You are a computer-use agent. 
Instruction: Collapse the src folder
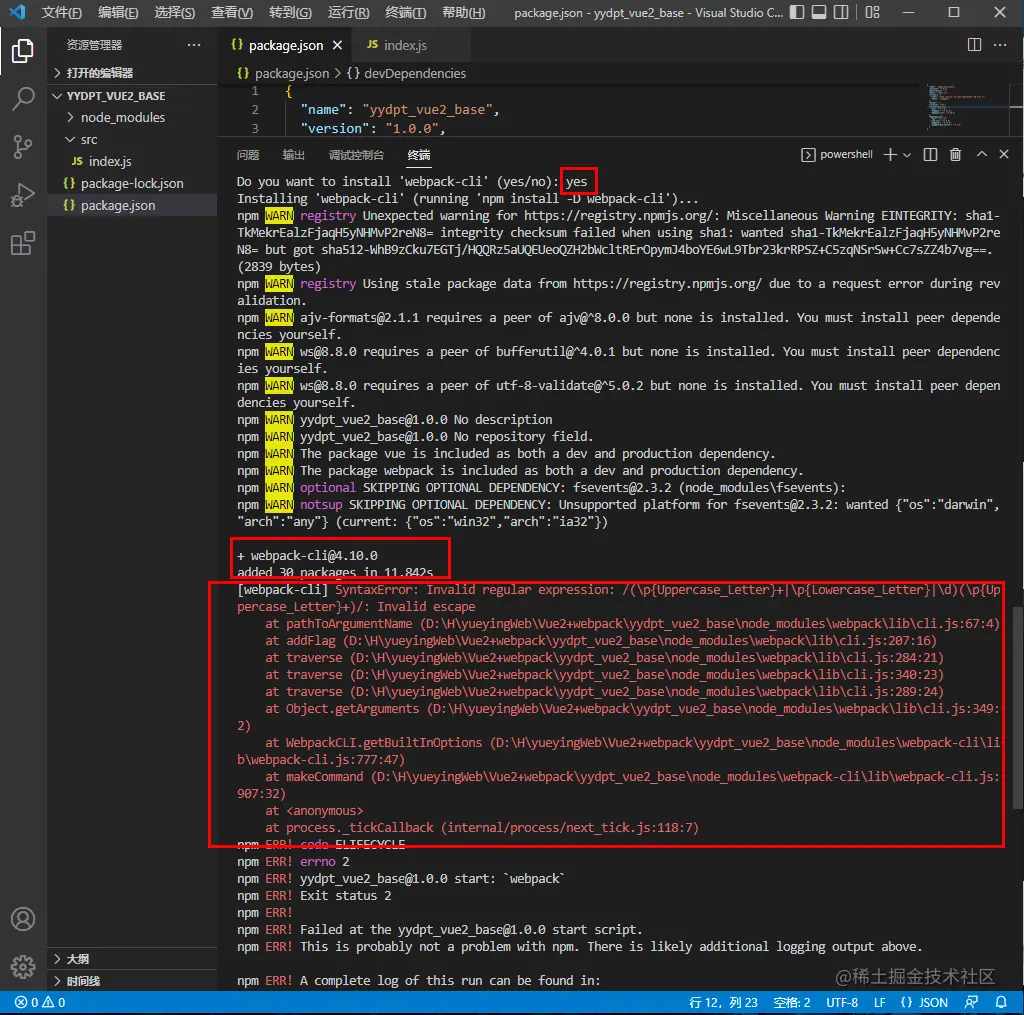coord(132,139)
